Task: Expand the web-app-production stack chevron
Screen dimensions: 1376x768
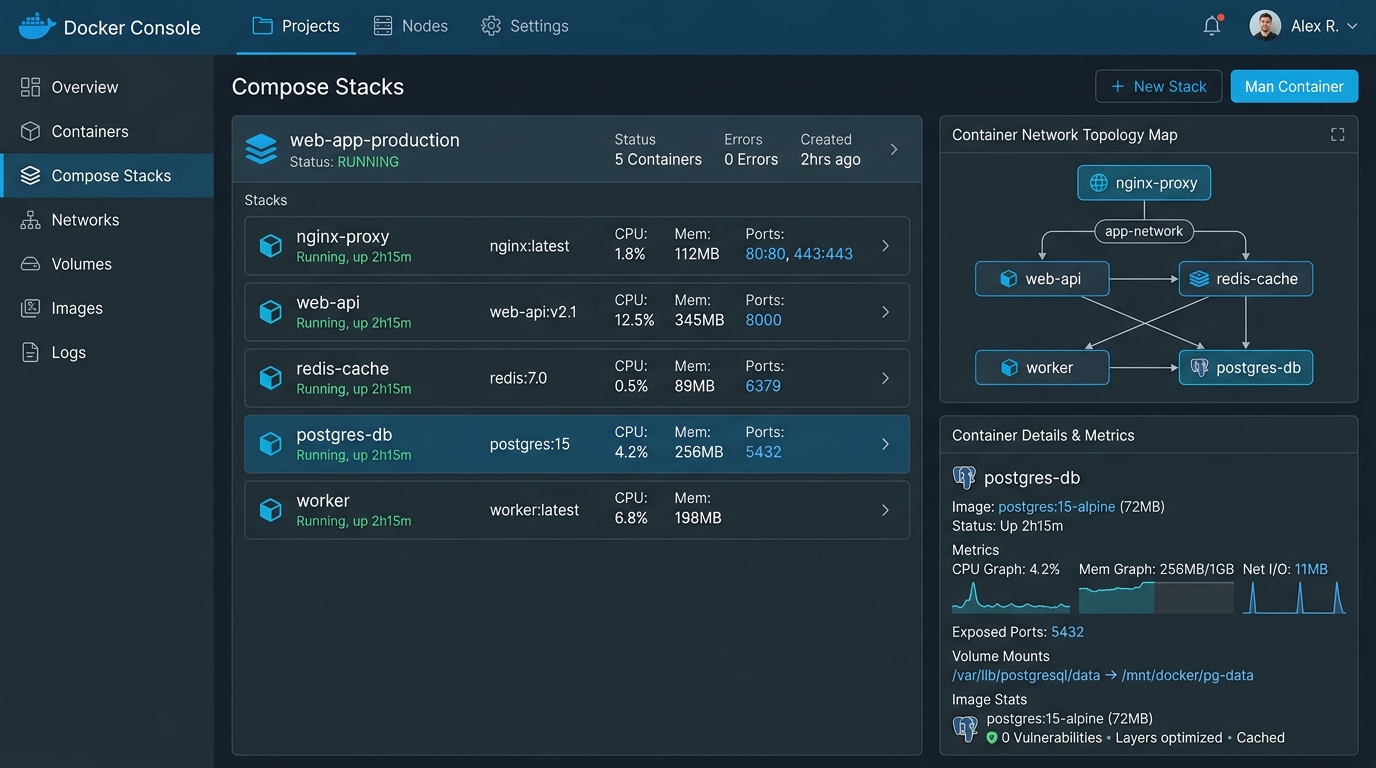Action: point(894,149)
